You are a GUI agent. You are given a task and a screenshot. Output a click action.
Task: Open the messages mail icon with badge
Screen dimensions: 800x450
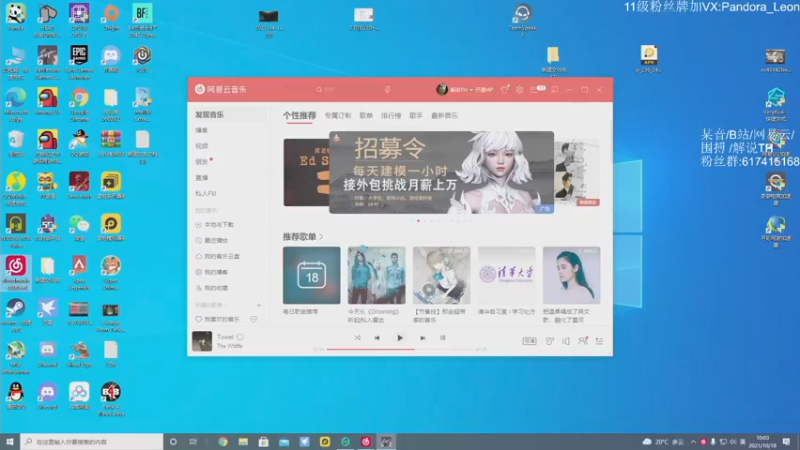(x=534, y=89)
